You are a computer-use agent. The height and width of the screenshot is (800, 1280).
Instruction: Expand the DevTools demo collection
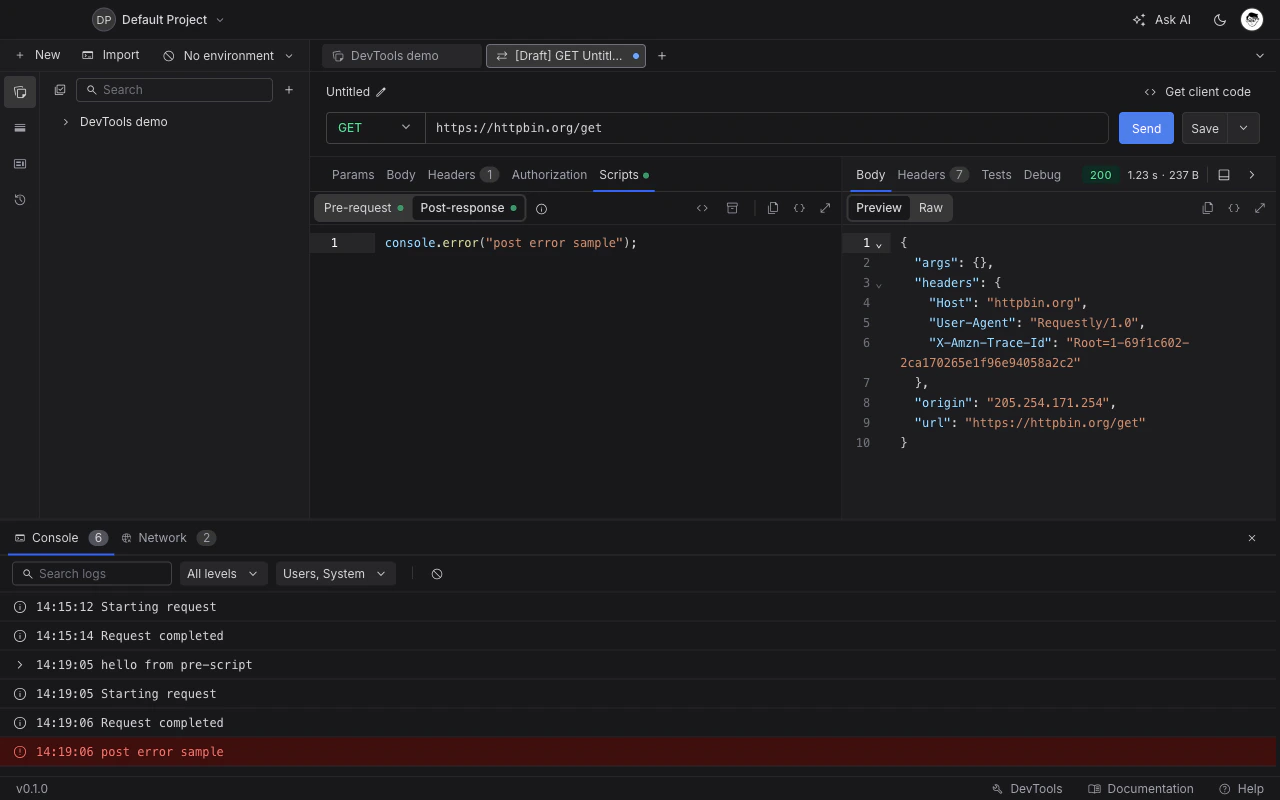click(66, 122)
